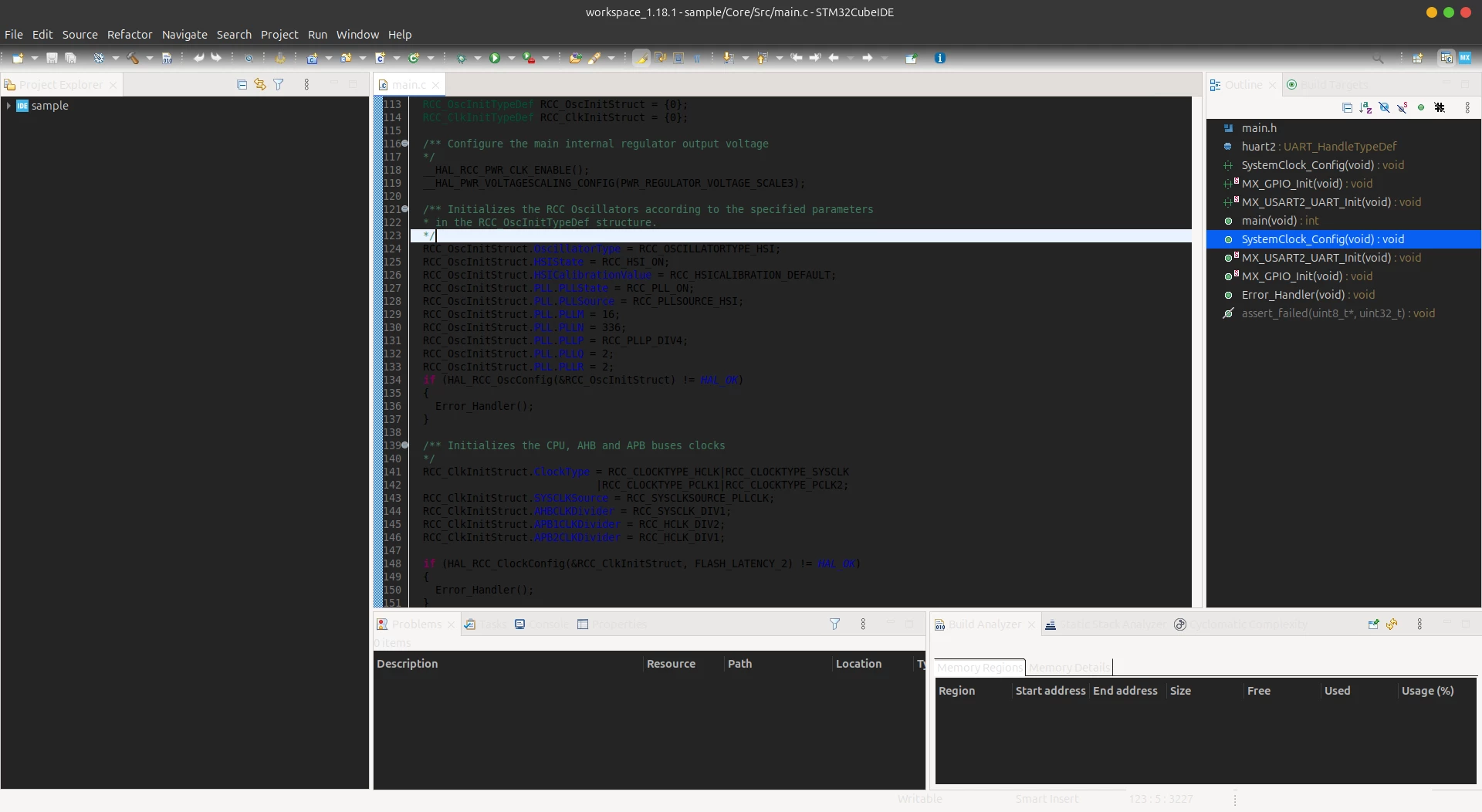1482x812 pixels.
Task: Open Debug dropdown arrow
Action: tap(477, 58)
